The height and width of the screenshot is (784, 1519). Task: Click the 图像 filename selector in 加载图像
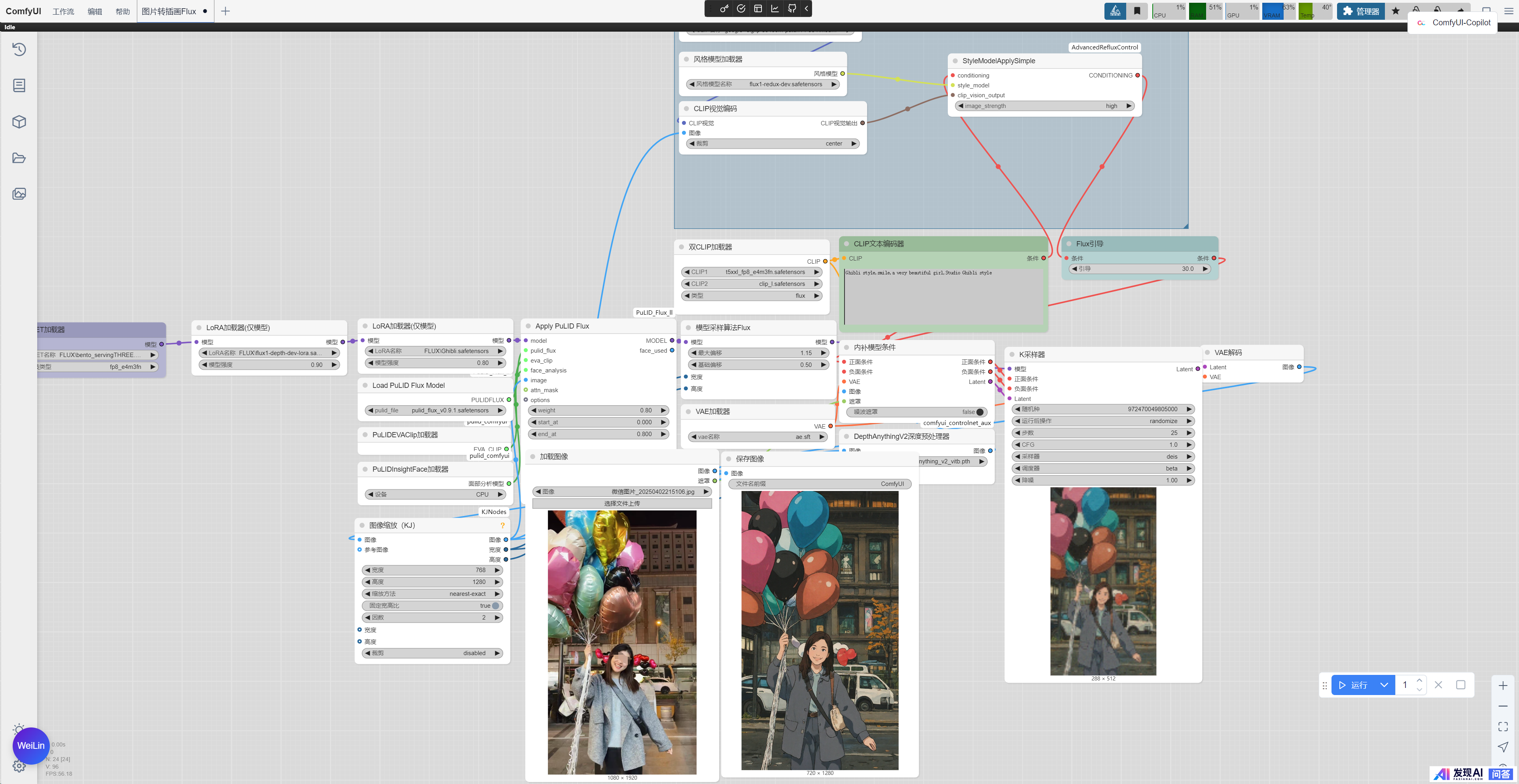pos(622,491)
